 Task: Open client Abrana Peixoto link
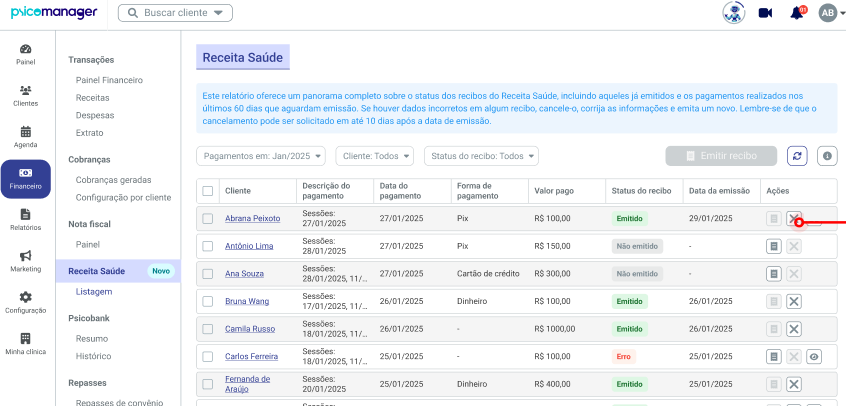pyautogui.click(x=253, y=219)
